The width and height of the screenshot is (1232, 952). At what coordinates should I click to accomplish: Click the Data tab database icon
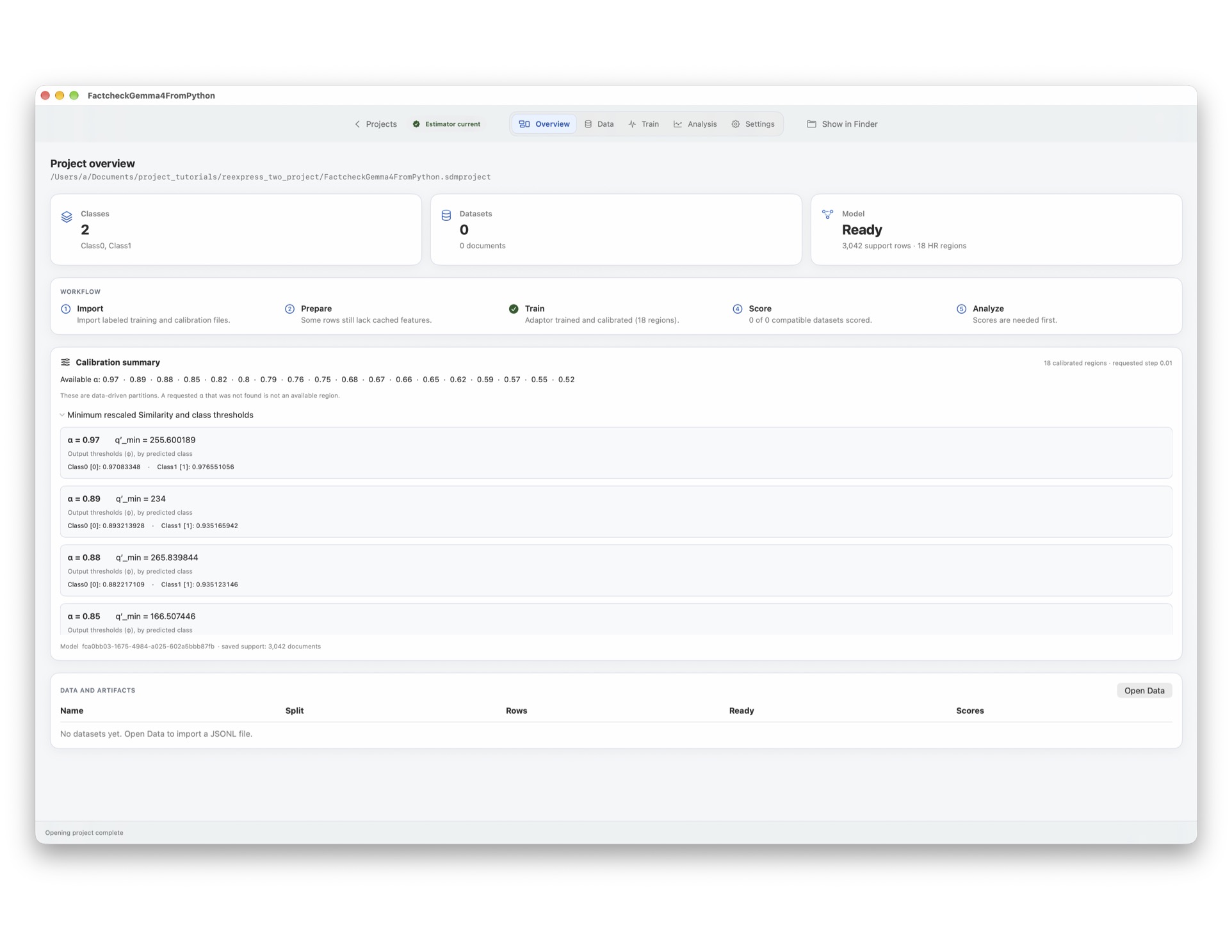pyautogui.click(x=588, y=124)
